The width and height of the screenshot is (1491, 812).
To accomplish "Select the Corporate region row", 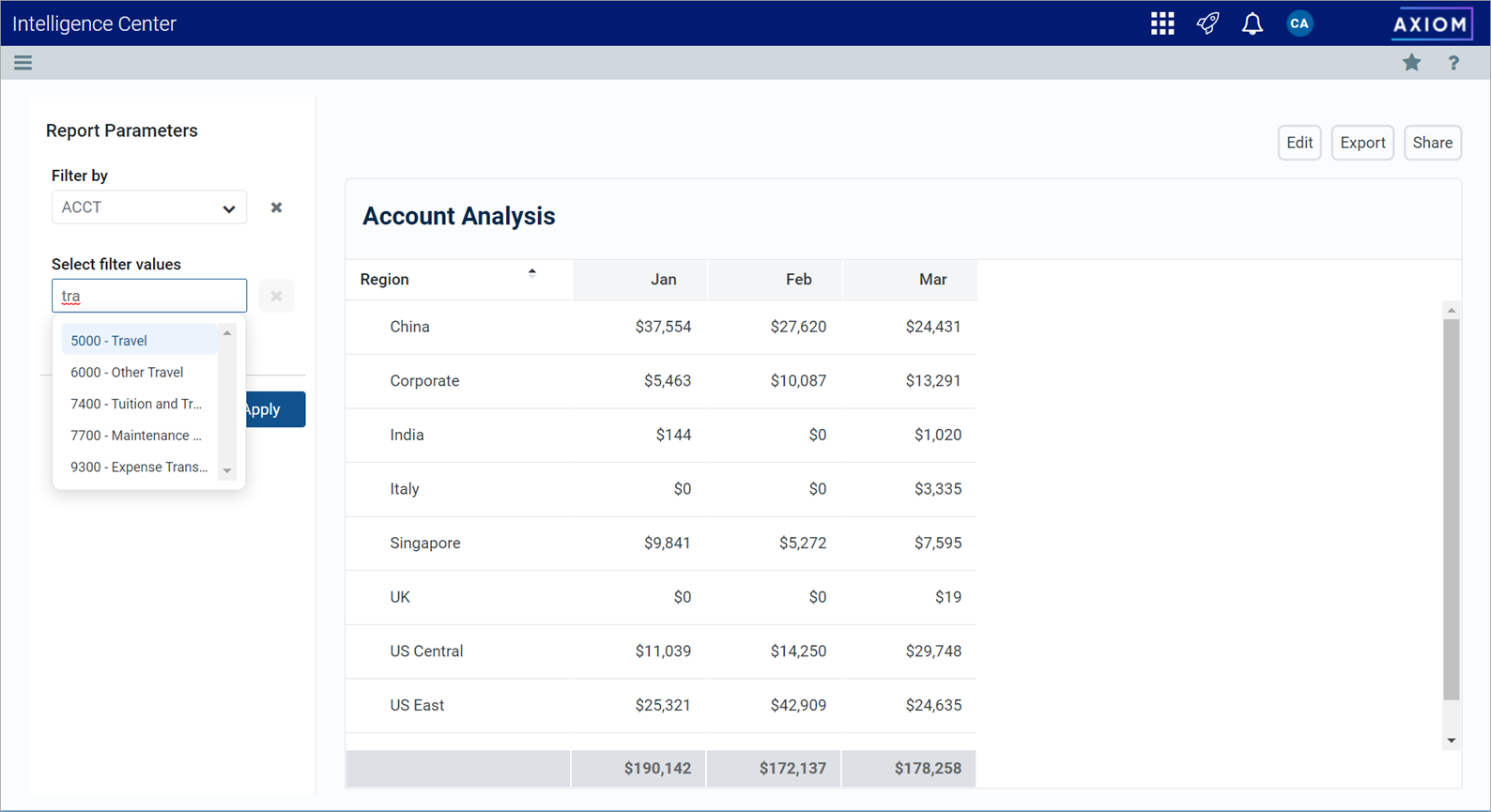I will click(x=661, y=381).
